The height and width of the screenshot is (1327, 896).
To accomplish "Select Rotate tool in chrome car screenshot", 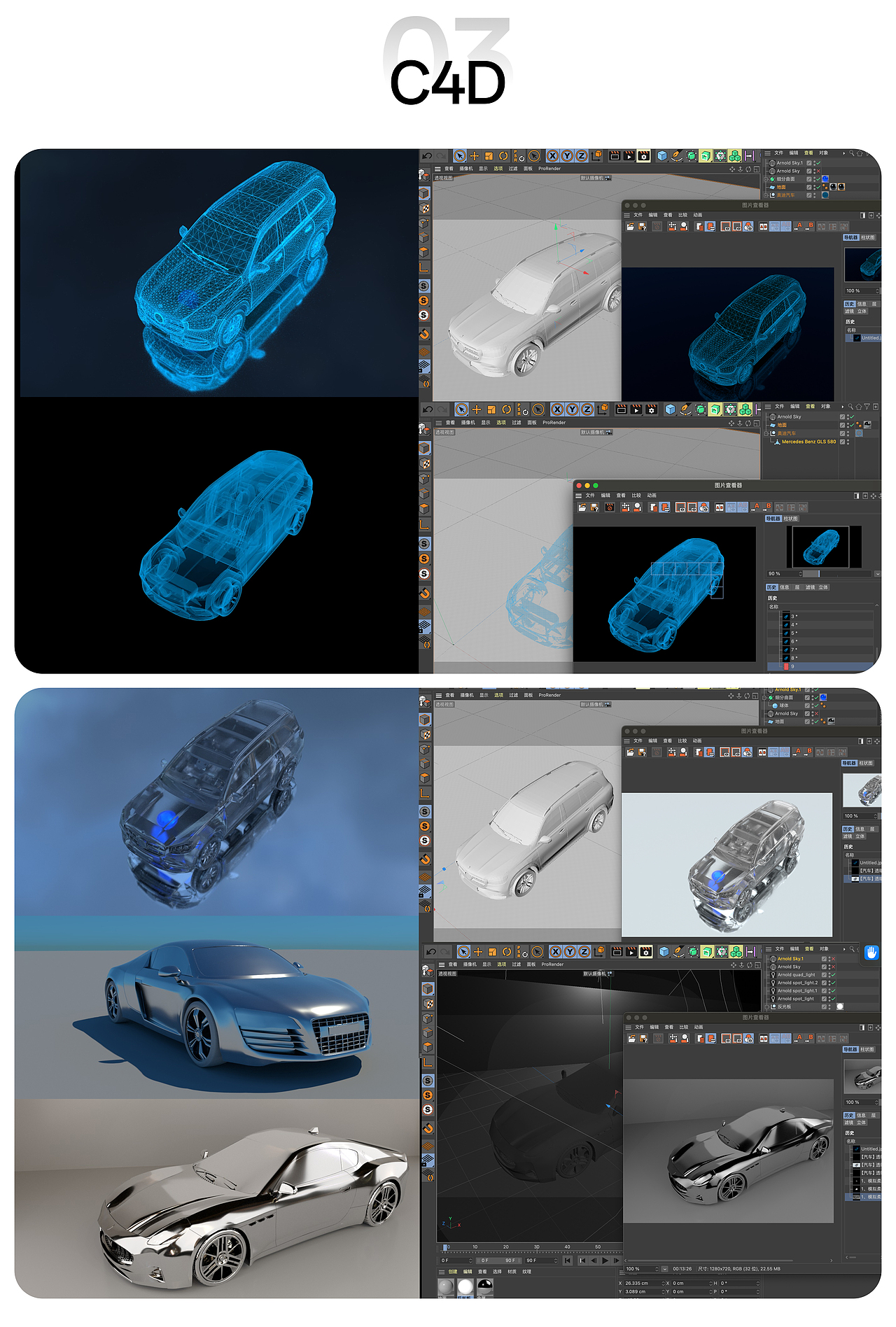I will click(507, 951).
